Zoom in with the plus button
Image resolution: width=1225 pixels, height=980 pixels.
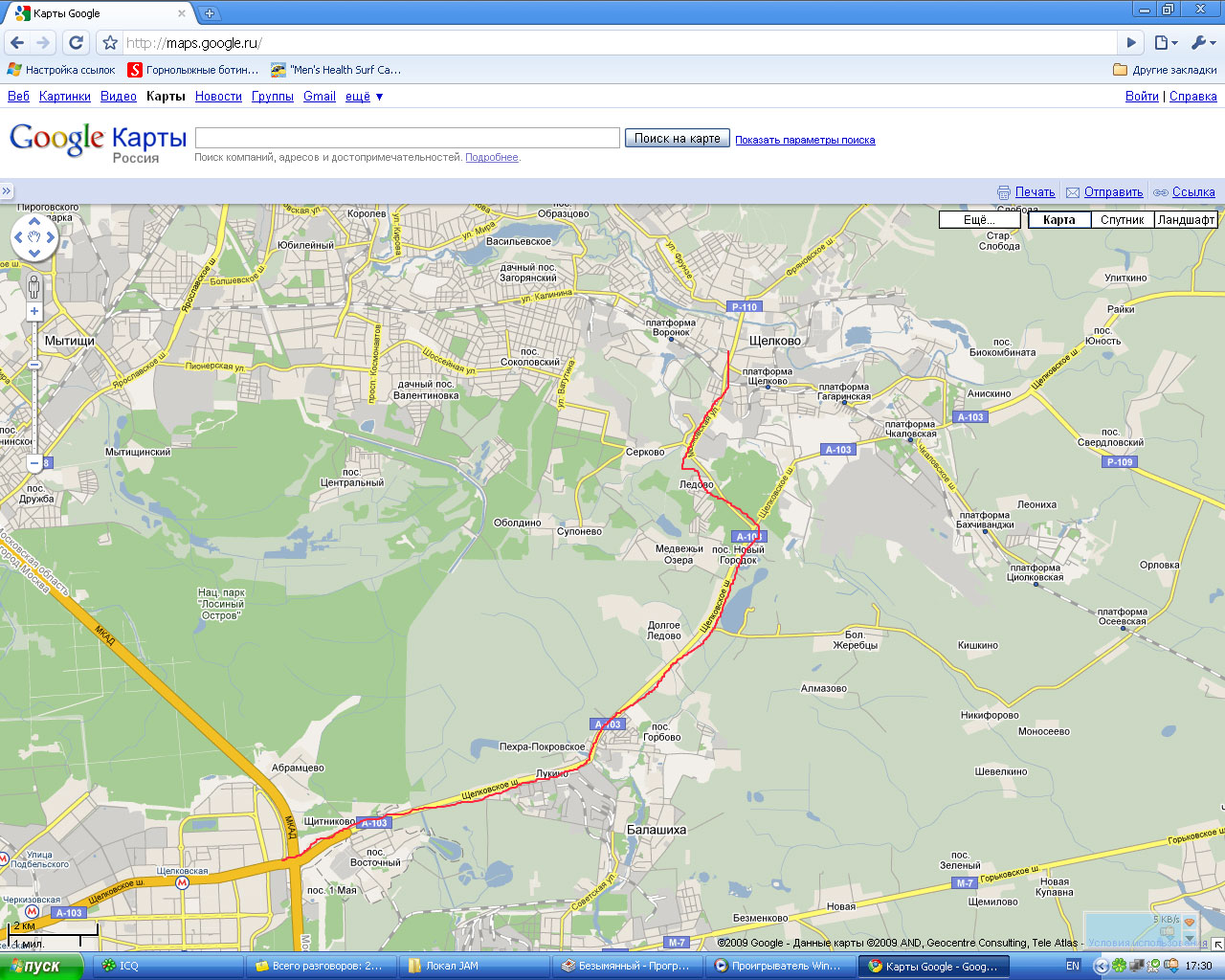34,311
